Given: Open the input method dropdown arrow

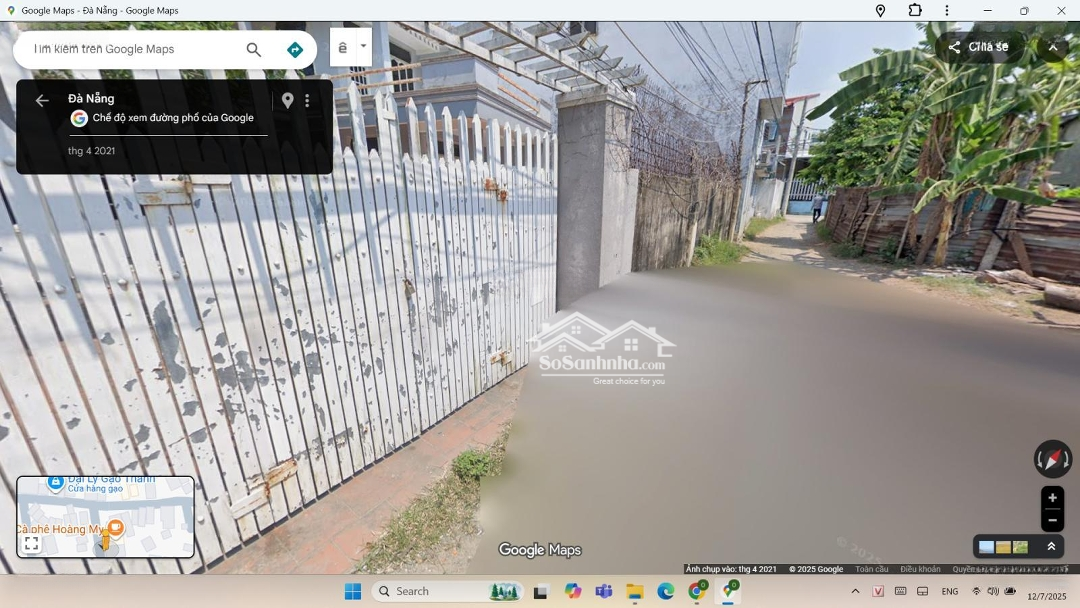Looking at the screenshot, I should click(x=363, y=46).
